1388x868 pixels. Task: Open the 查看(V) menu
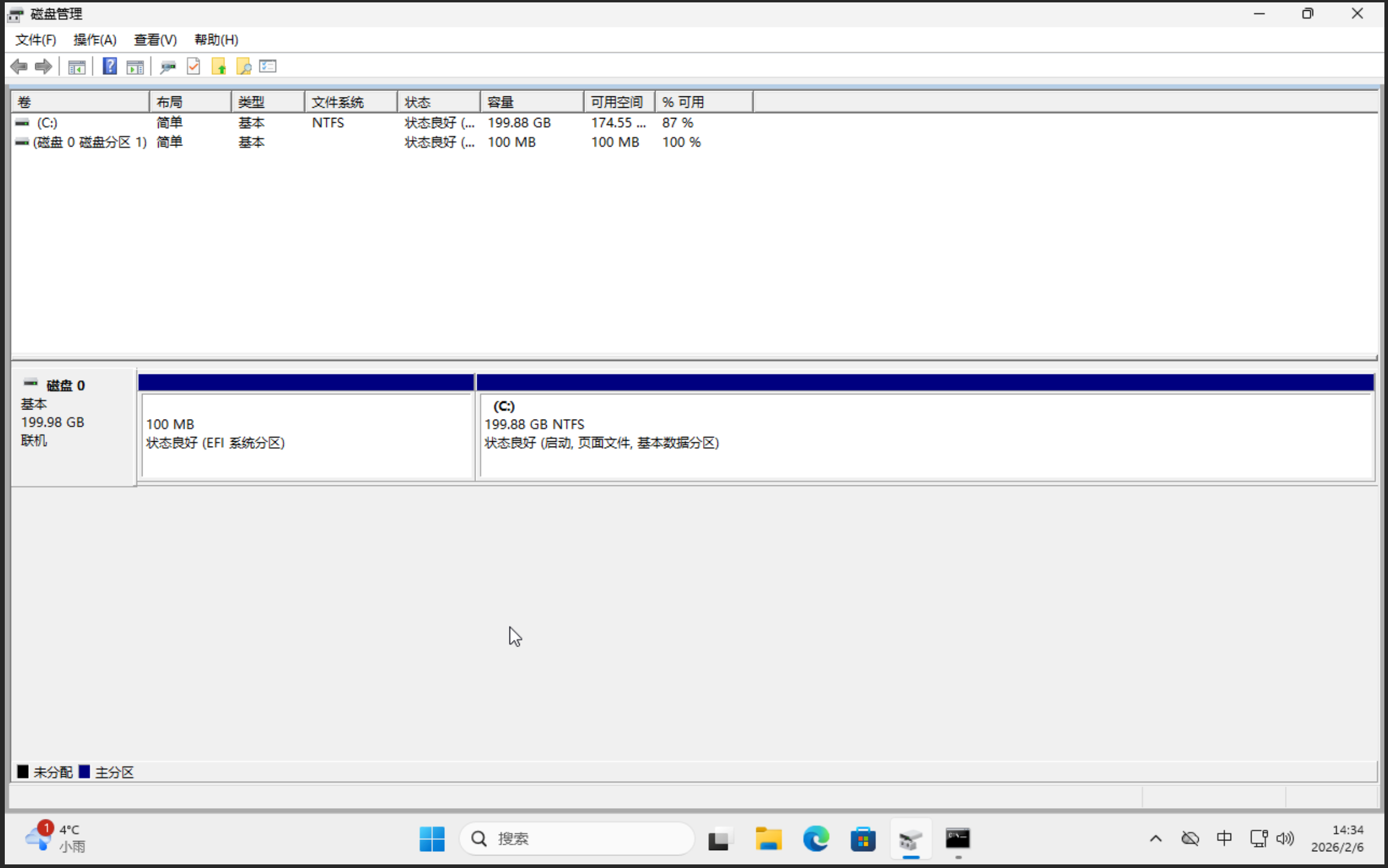(155, 40)
